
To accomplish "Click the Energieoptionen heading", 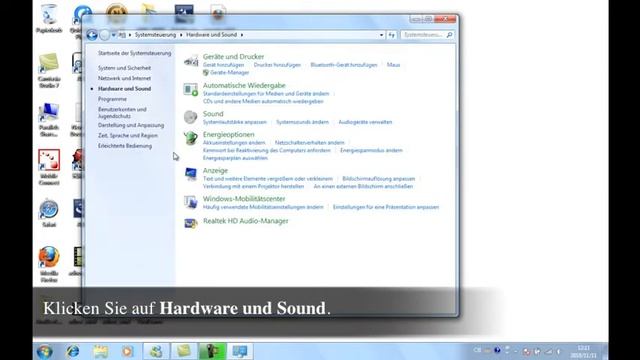I will [229, 134].
